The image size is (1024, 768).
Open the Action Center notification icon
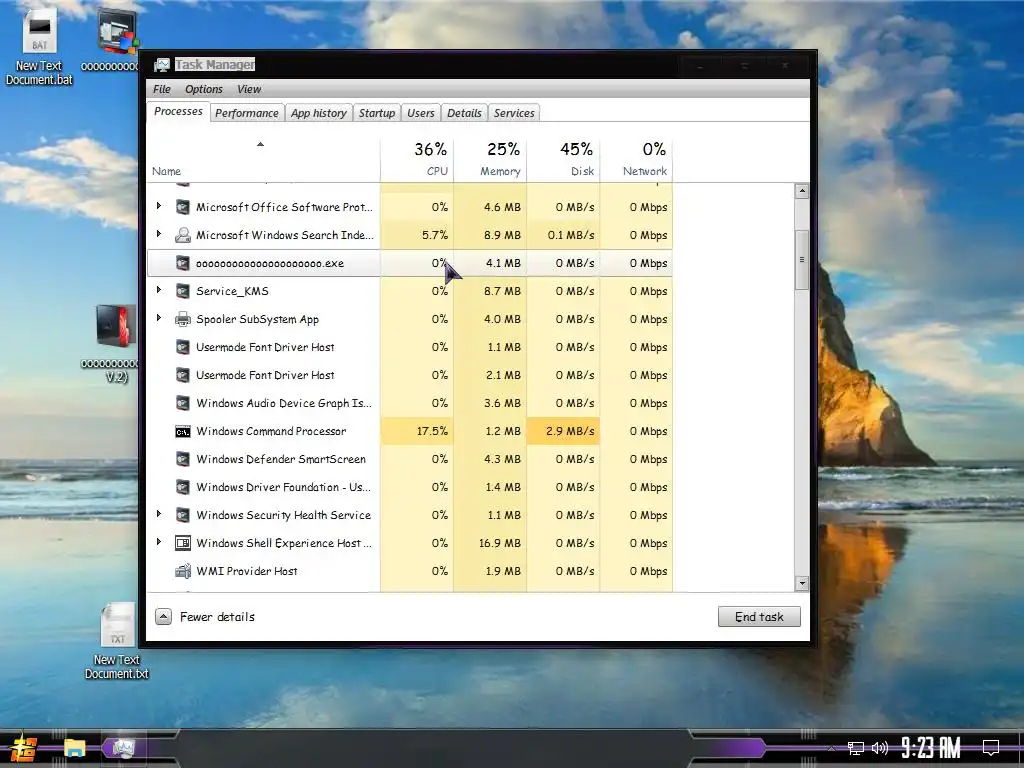(x=991, y=747)
